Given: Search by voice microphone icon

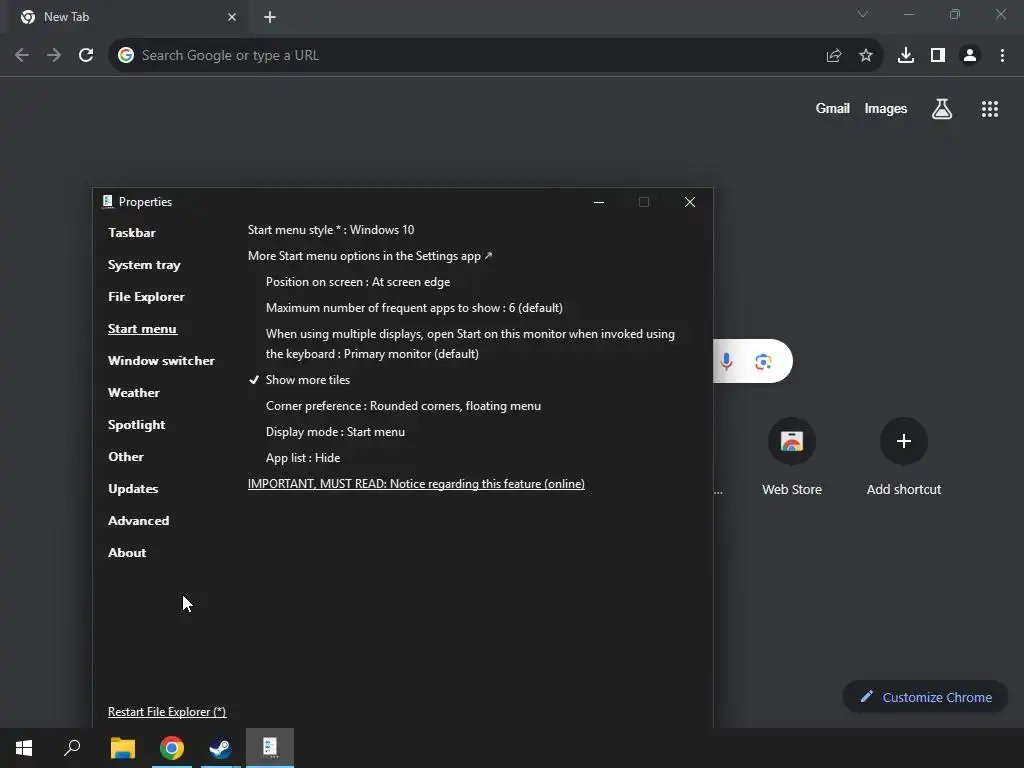Looking at the screenshot, I should click(726, 361).
